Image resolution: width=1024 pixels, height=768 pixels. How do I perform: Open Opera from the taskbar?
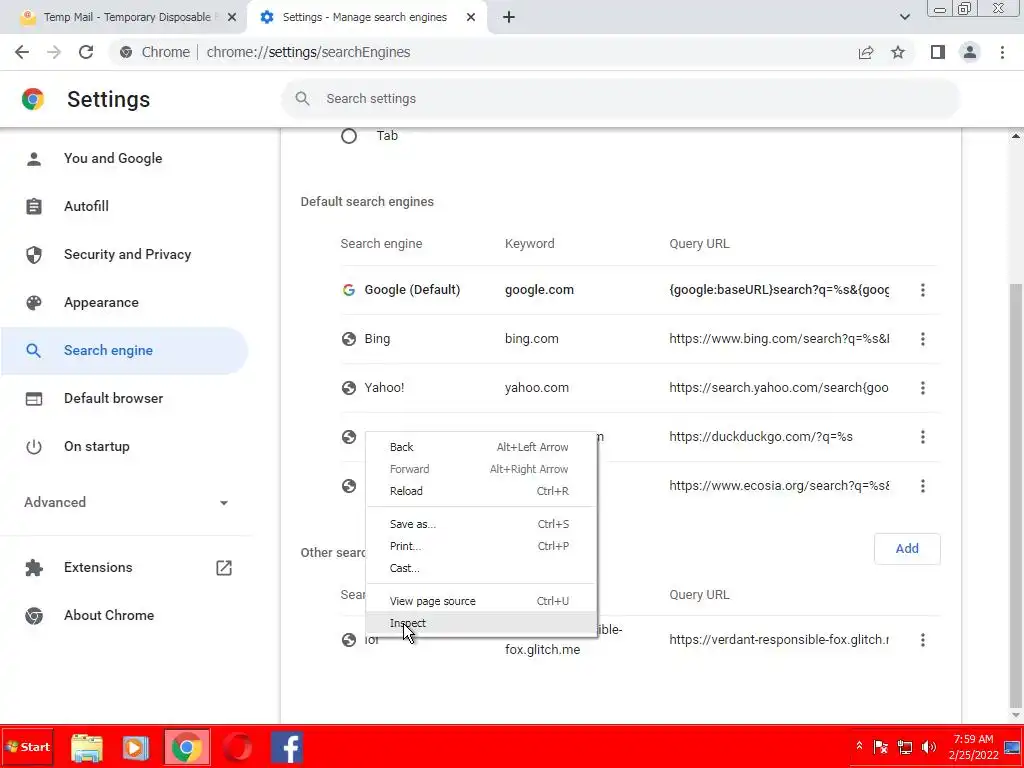tap(237, 748)
